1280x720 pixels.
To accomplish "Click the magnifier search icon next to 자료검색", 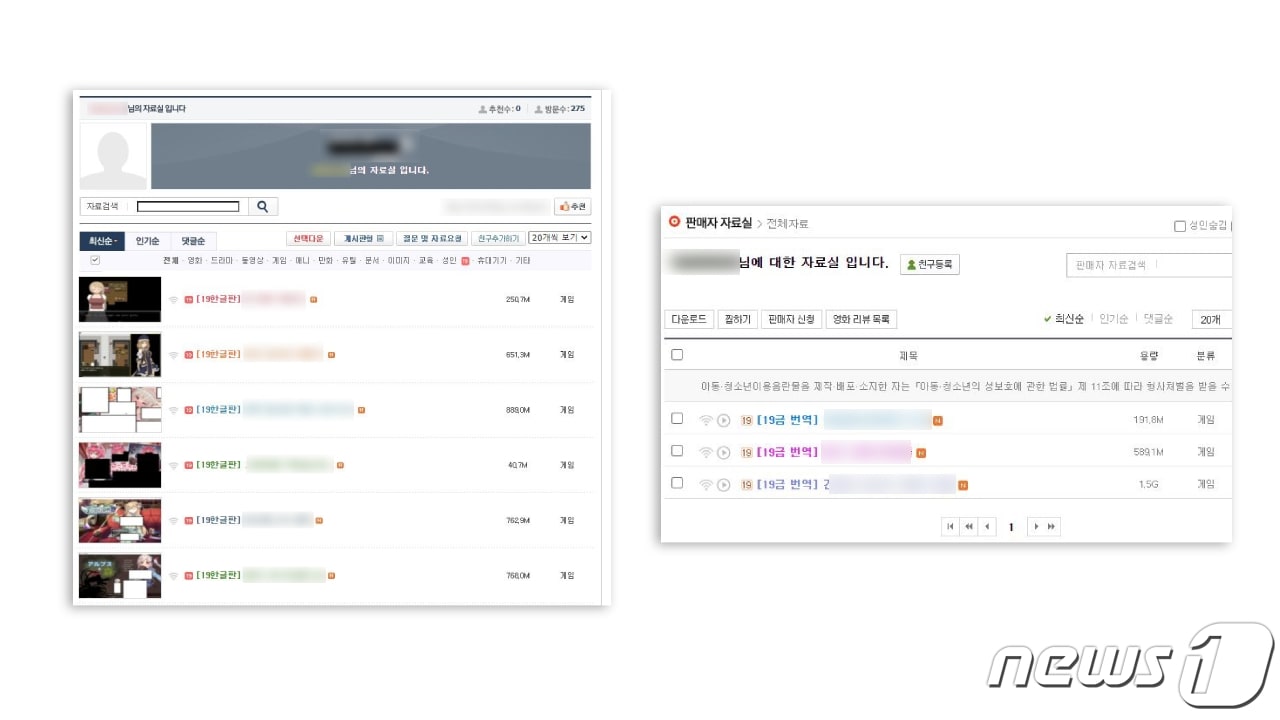I will coord(261,207).
